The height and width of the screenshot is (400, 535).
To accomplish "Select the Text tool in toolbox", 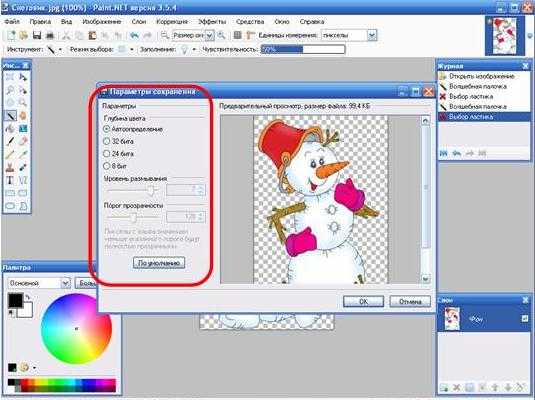I will (10, 180).
